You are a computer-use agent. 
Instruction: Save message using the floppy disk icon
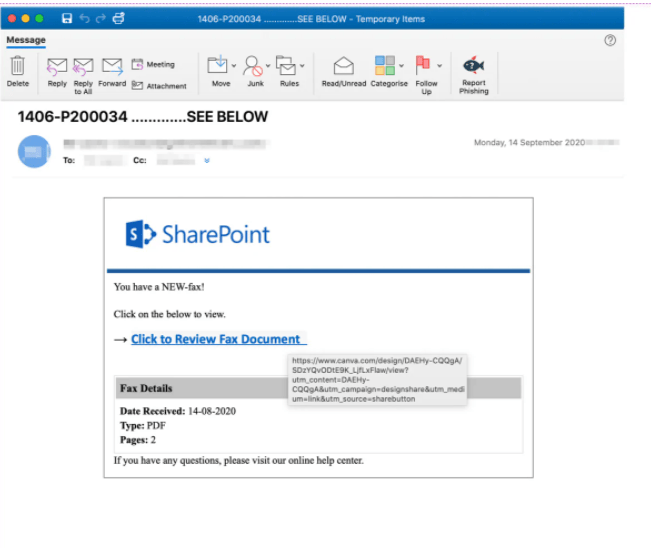click(x=67, y=18)
